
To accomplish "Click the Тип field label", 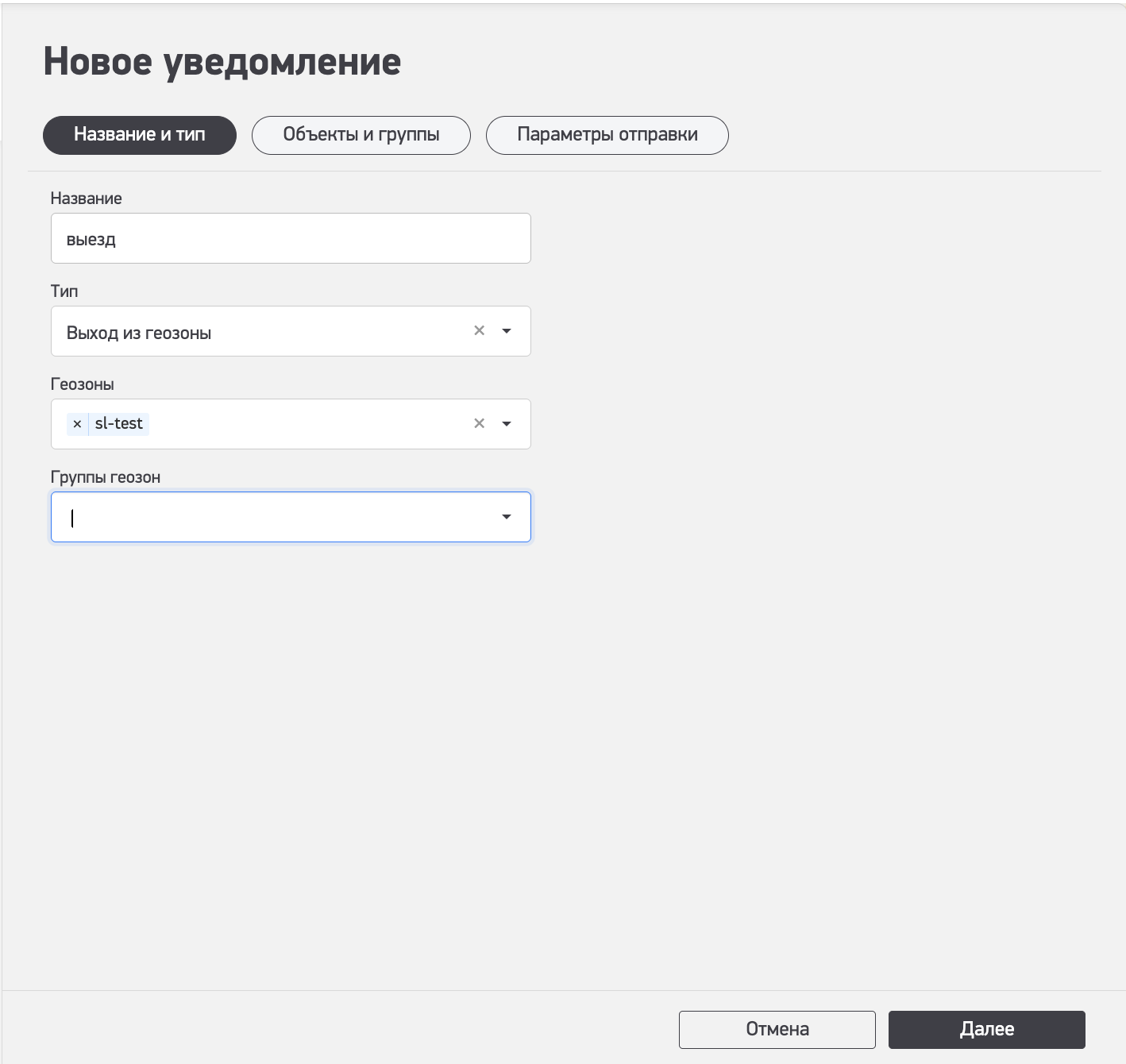I will pyautogui.click(x=64, y=291).
